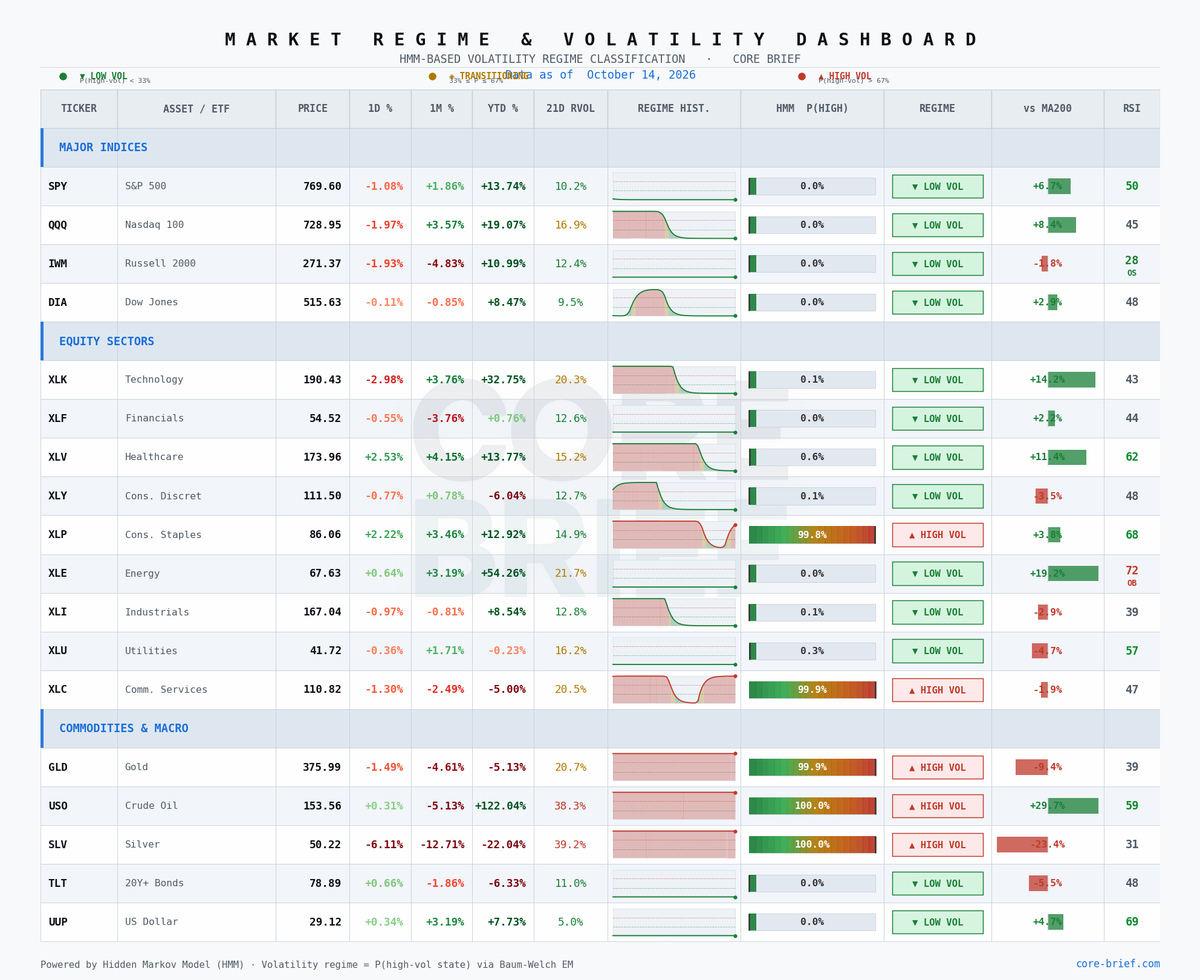
Task: Click the GLD HIGH VOL regime badge
Action: [x=938, y=767]
